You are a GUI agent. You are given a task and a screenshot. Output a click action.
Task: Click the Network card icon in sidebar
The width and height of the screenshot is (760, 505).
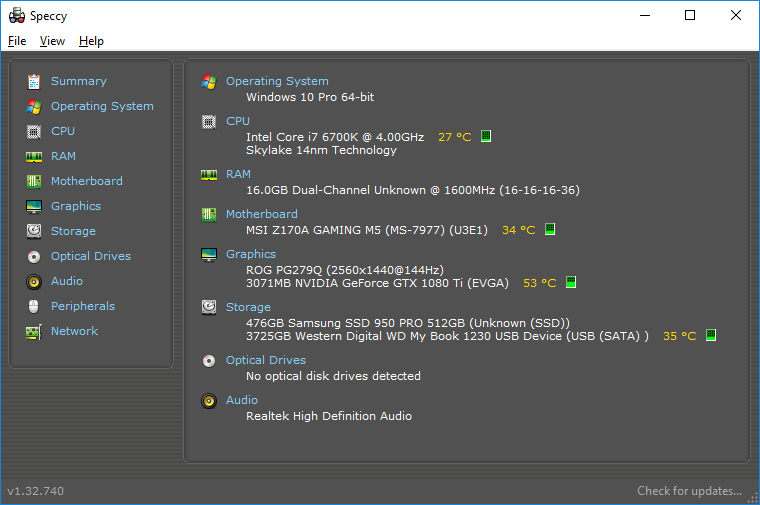pos(34,332)
